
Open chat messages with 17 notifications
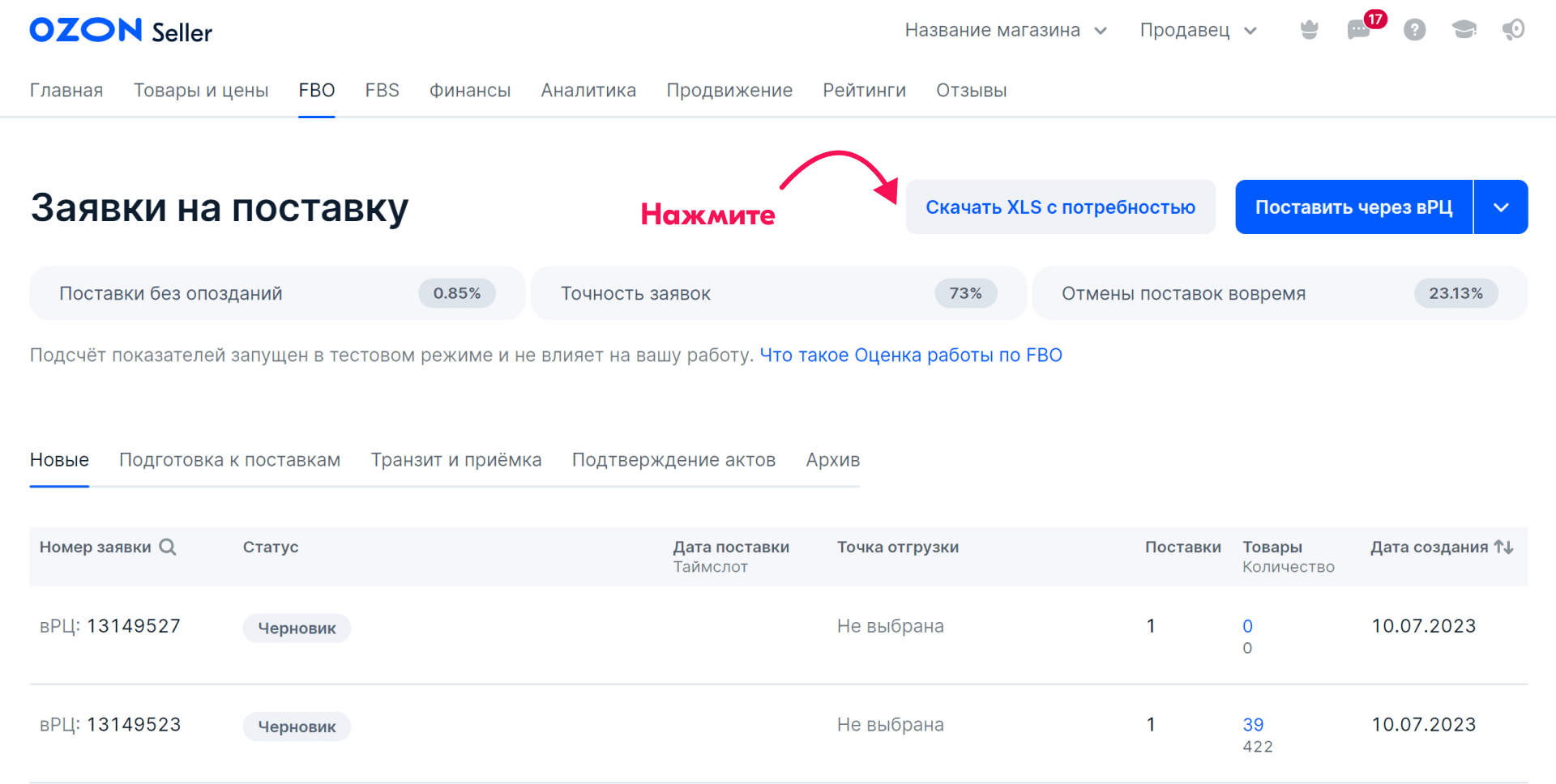coord(1359,30)
